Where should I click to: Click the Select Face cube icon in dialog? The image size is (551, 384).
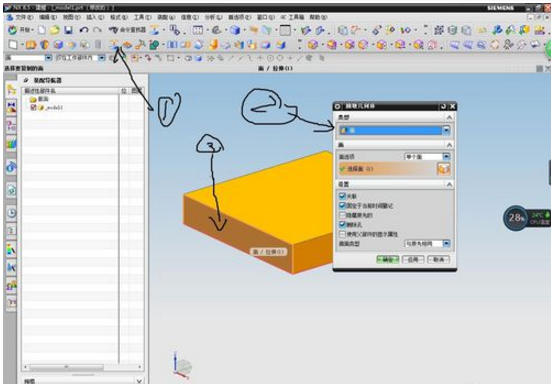click(x=443, y=169)
